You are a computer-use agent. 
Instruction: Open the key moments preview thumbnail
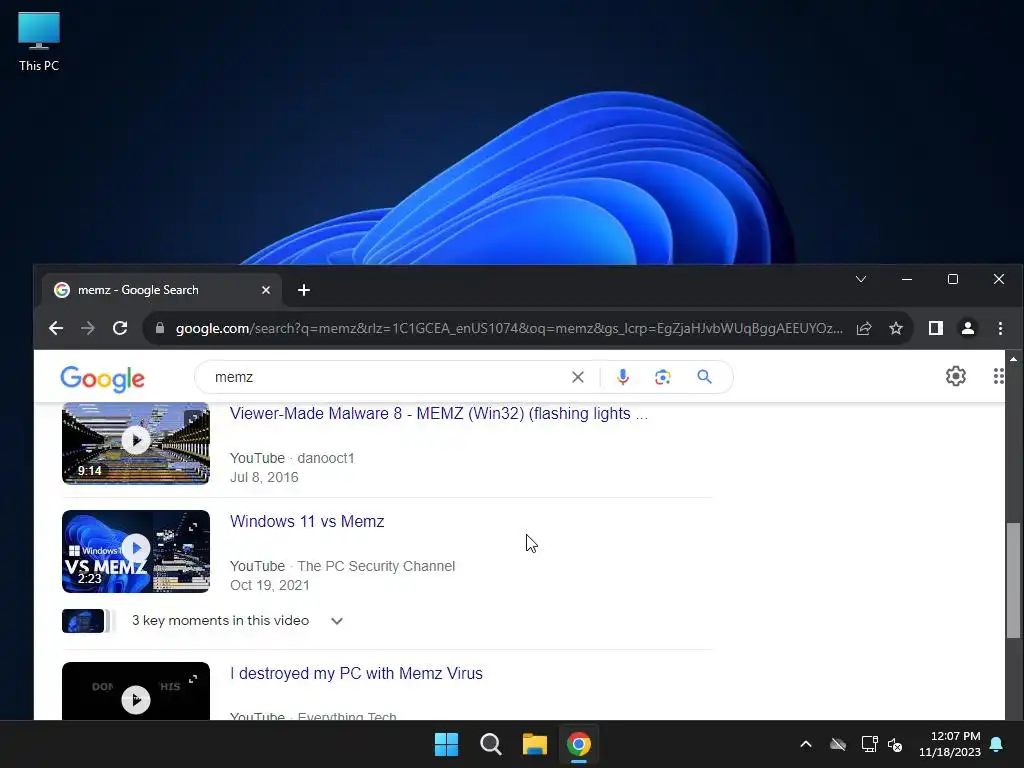click(83, 621)
